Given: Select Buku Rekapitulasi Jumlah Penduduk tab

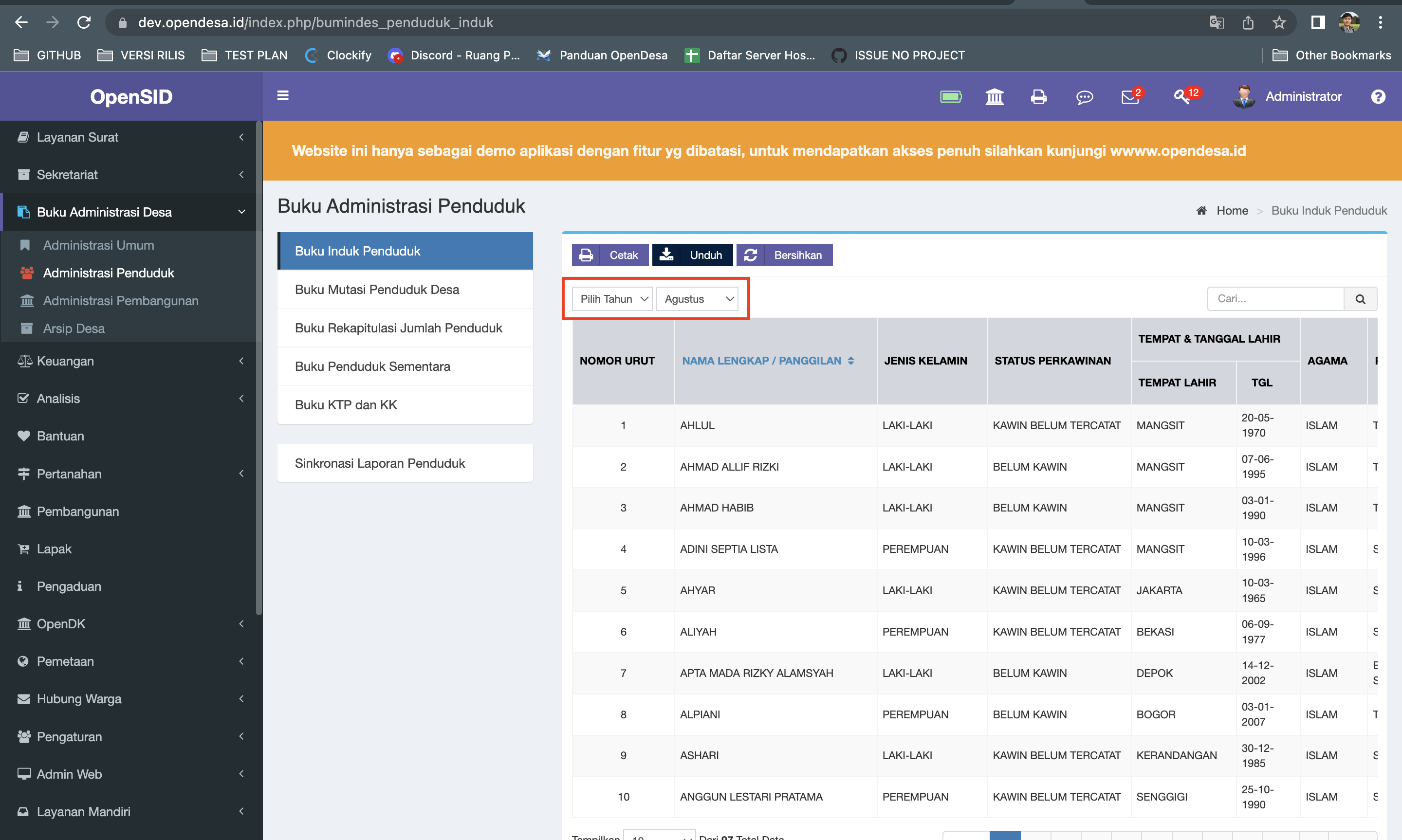Looking at the screenshot, I should [x=405, y=329].
